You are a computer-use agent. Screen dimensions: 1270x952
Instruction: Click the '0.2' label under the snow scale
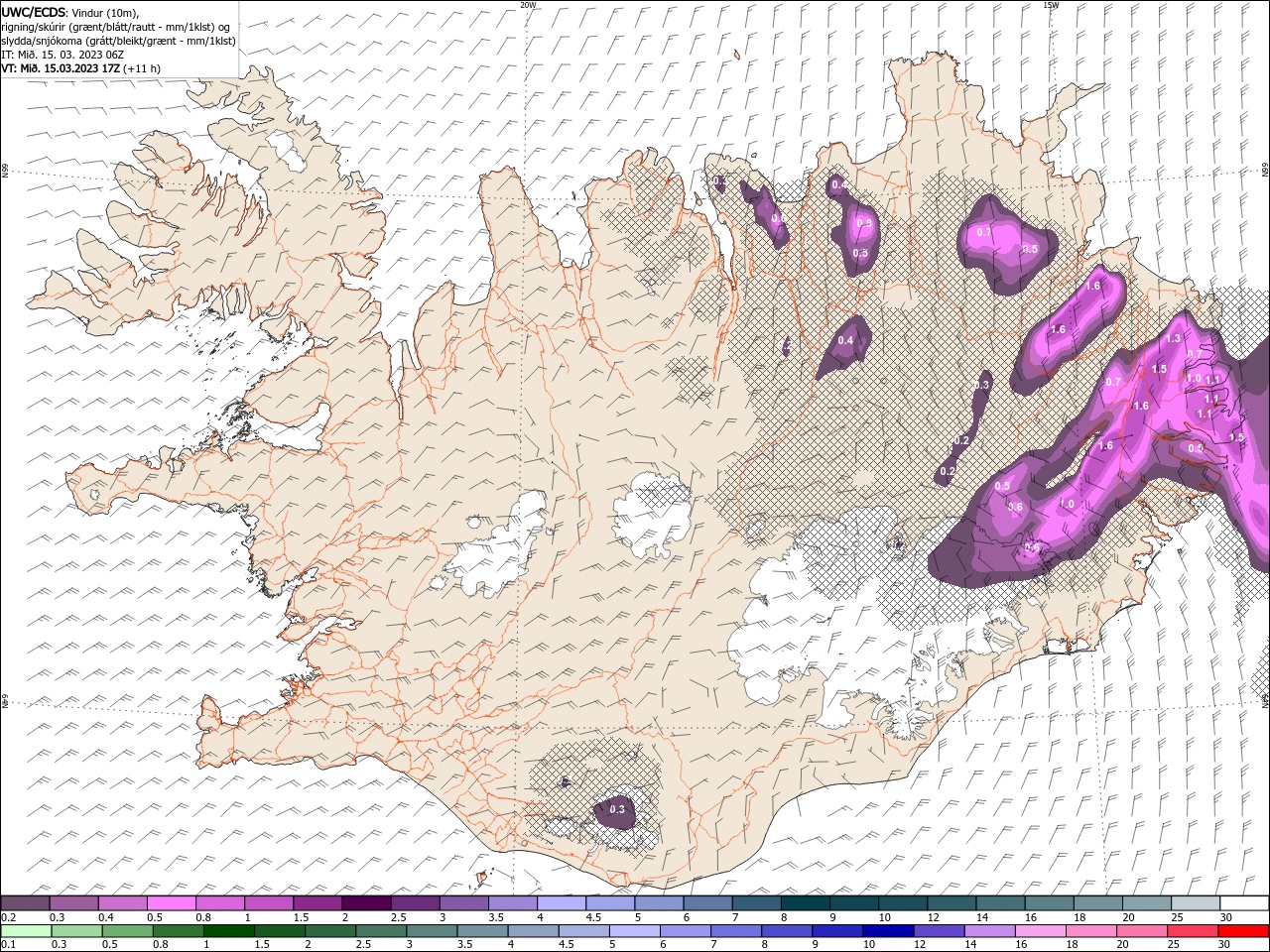click(x=8, y=917)
